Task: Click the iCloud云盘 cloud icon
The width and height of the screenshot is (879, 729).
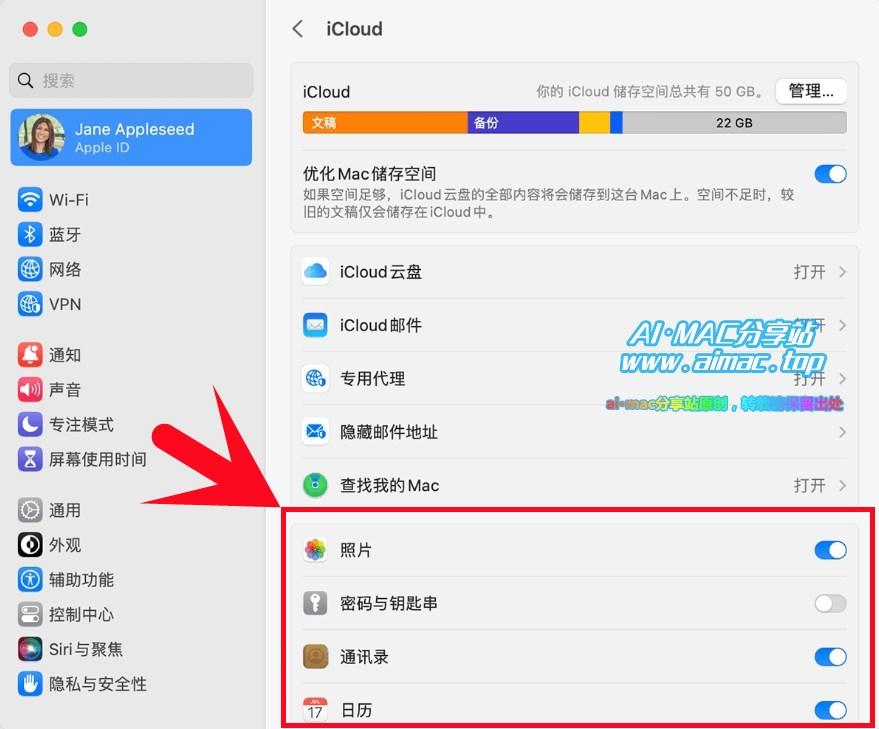Action: pyautogui.click(x=315, y=272)
